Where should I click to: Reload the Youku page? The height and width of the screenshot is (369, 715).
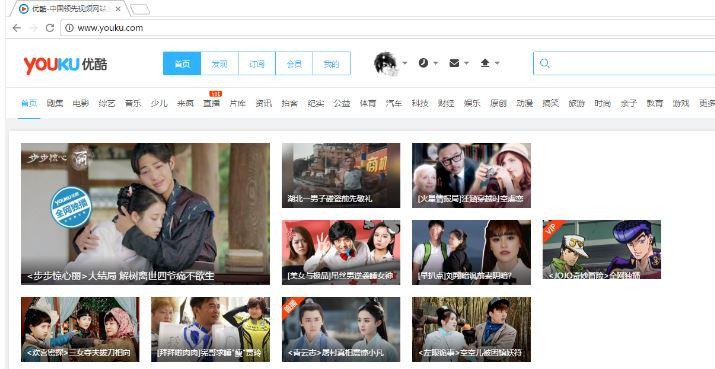(50, 28)
